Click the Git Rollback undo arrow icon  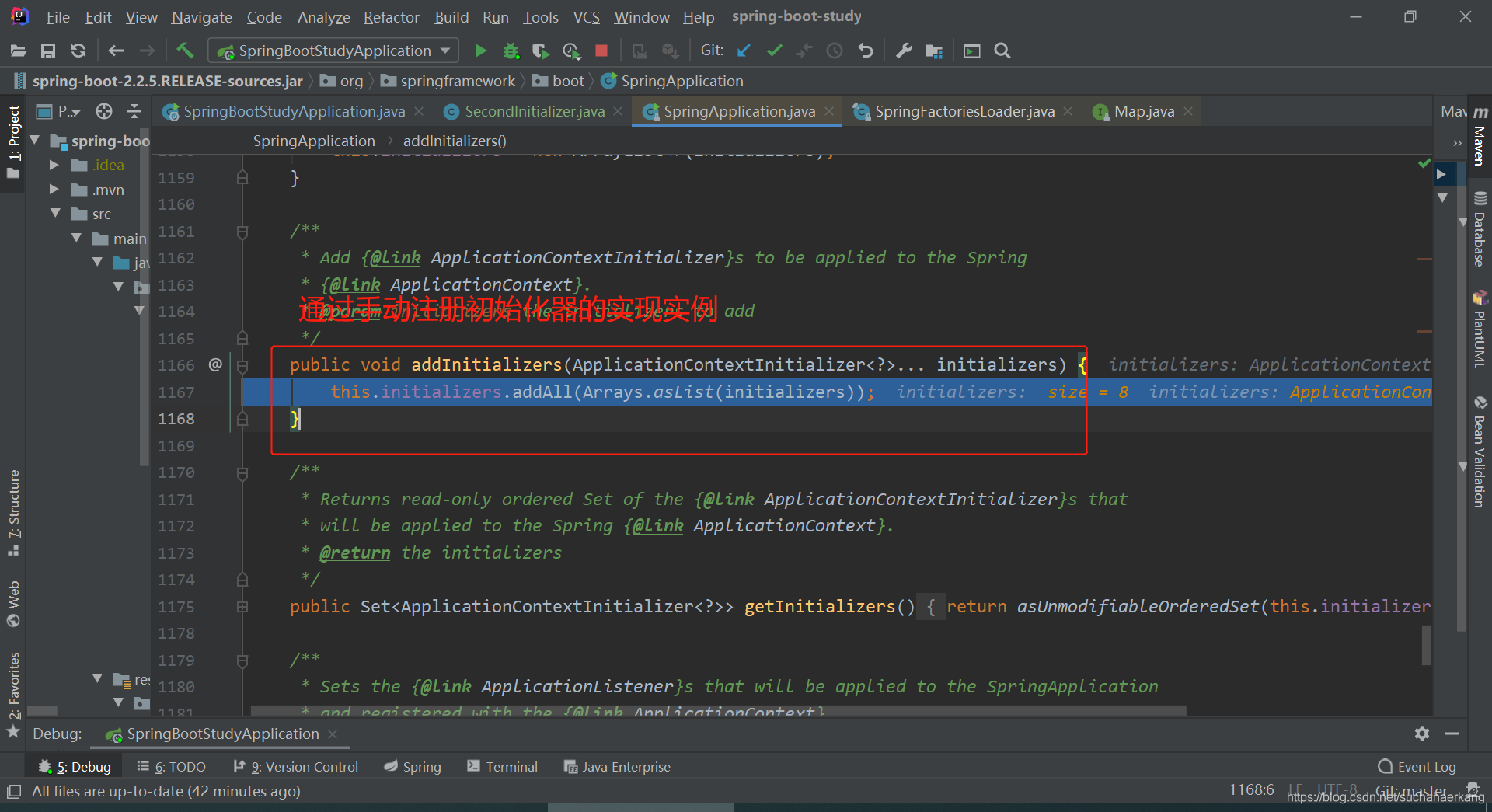pyautogui.click(x=865, y=51)
